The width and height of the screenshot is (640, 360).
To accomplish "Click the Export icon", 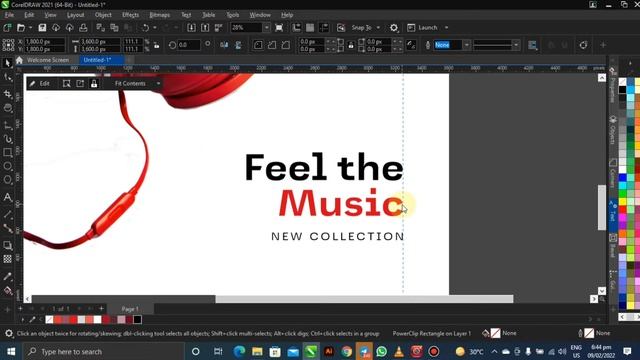I will coord(205,28).
